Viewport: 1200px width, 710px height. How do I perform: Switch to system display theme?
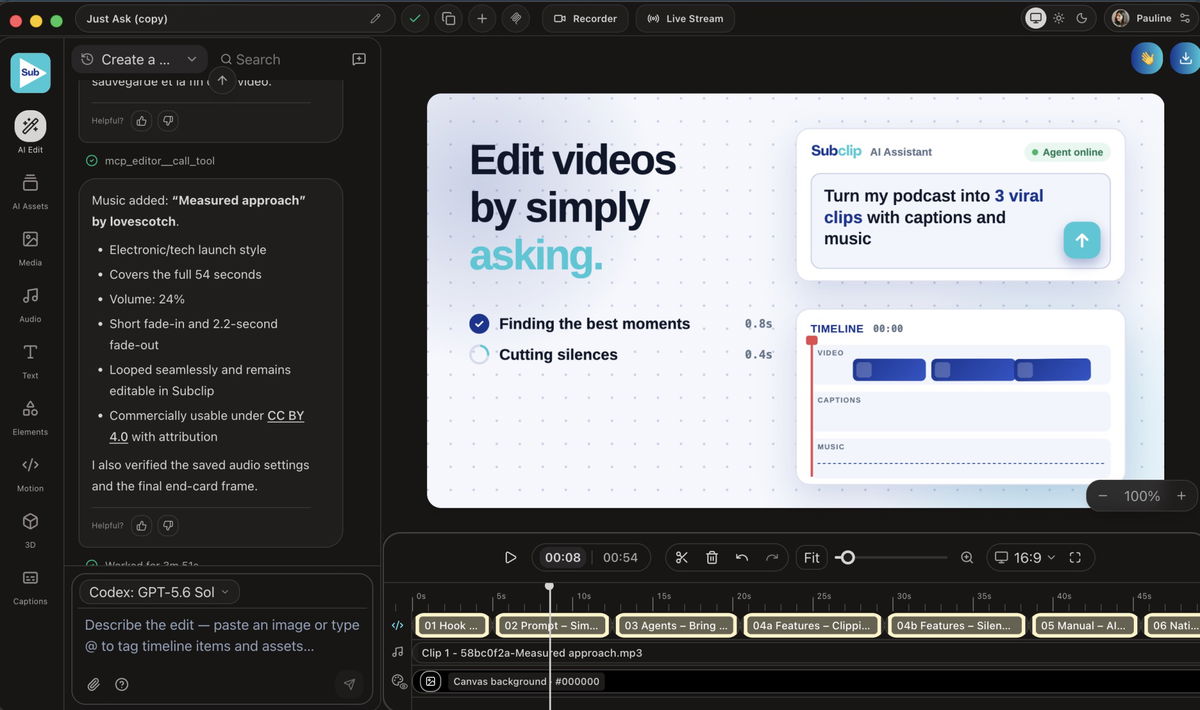click(x=1035, y=18)
